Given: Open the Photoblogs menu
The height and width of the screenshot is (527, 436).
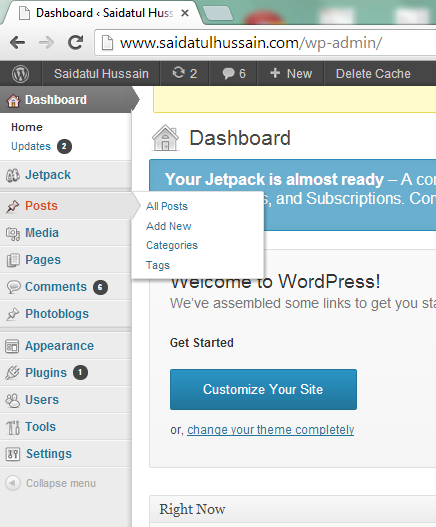Looking at the screenshot, I should [x=57, y=314].
